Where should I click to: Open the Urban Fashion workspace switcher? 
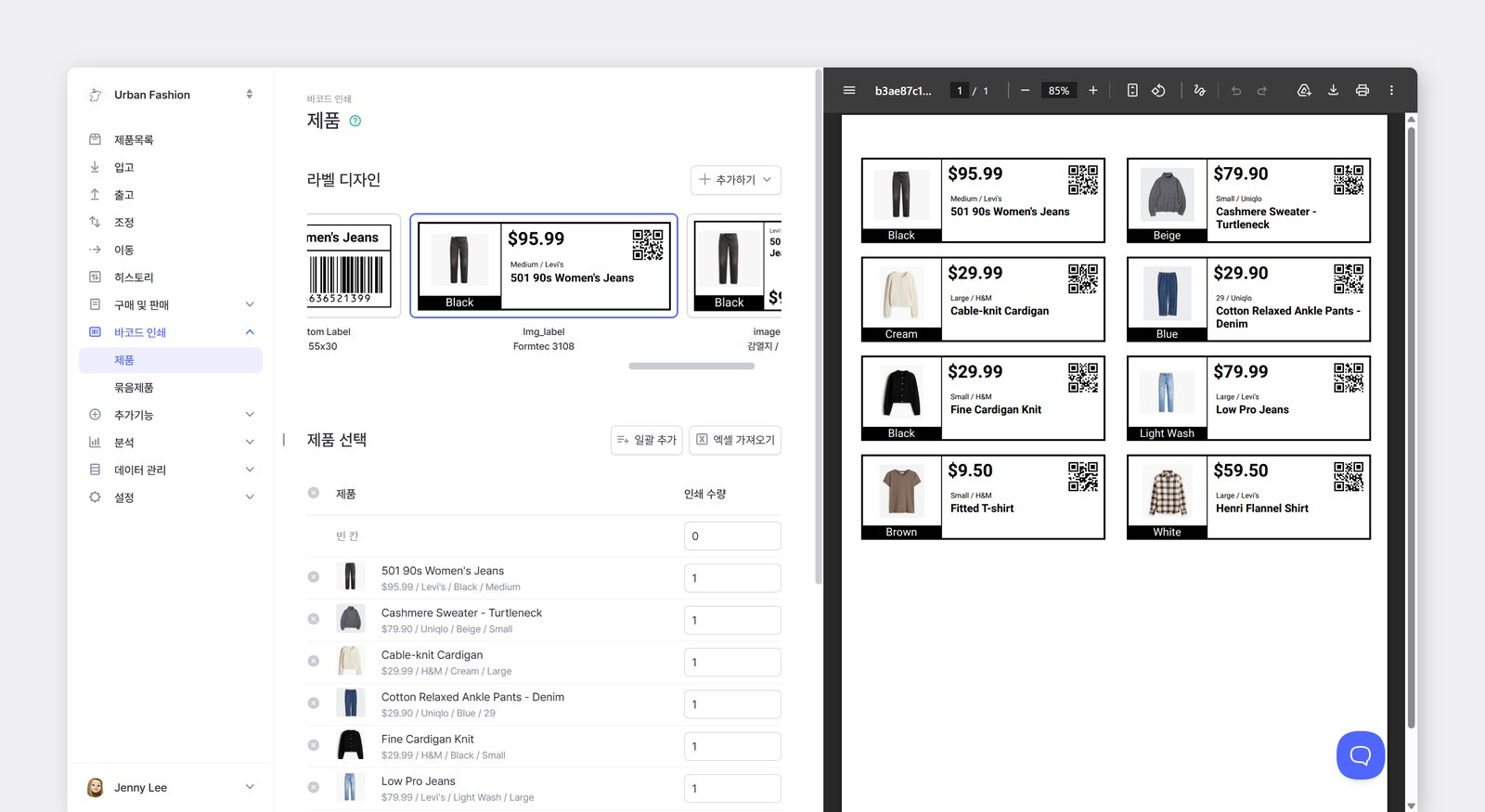(x=171, y=95)
